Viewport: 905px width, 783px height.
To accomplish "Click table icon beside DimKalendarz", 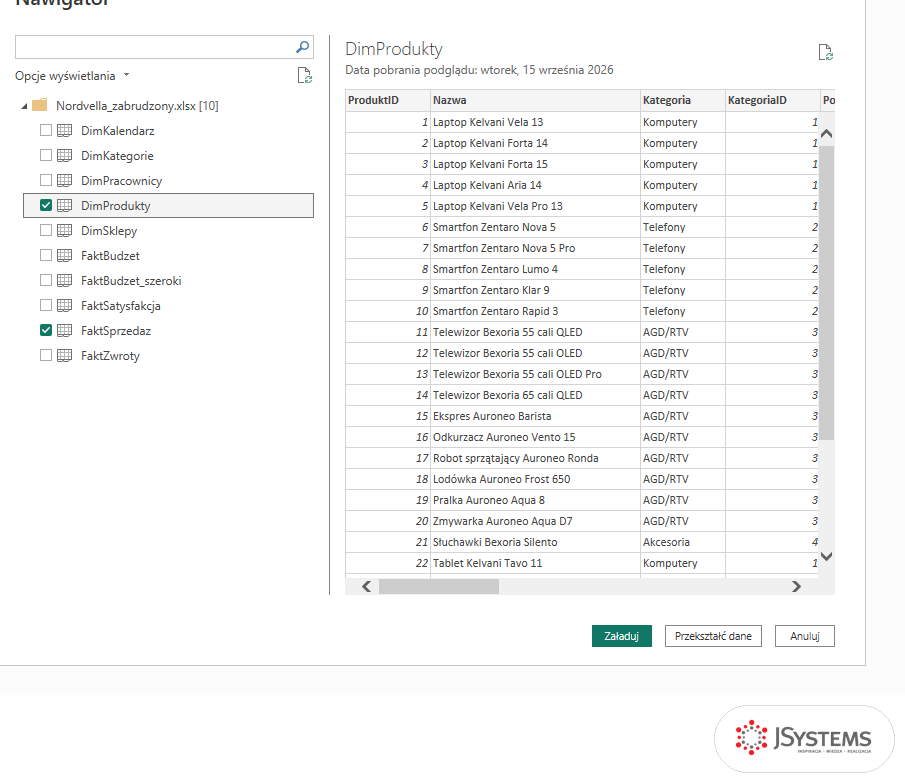I will [65, 130].
